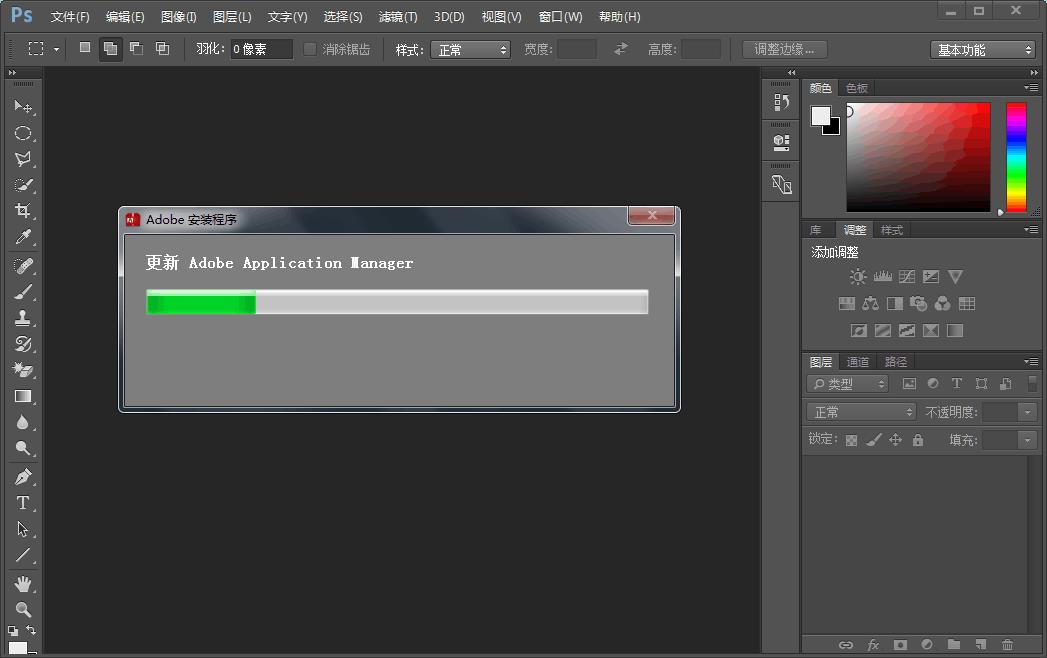Reset default foreground and background colors
The height and width of the screenshot is (658, 1047).
pyautogui.click(x=13, y=630)
